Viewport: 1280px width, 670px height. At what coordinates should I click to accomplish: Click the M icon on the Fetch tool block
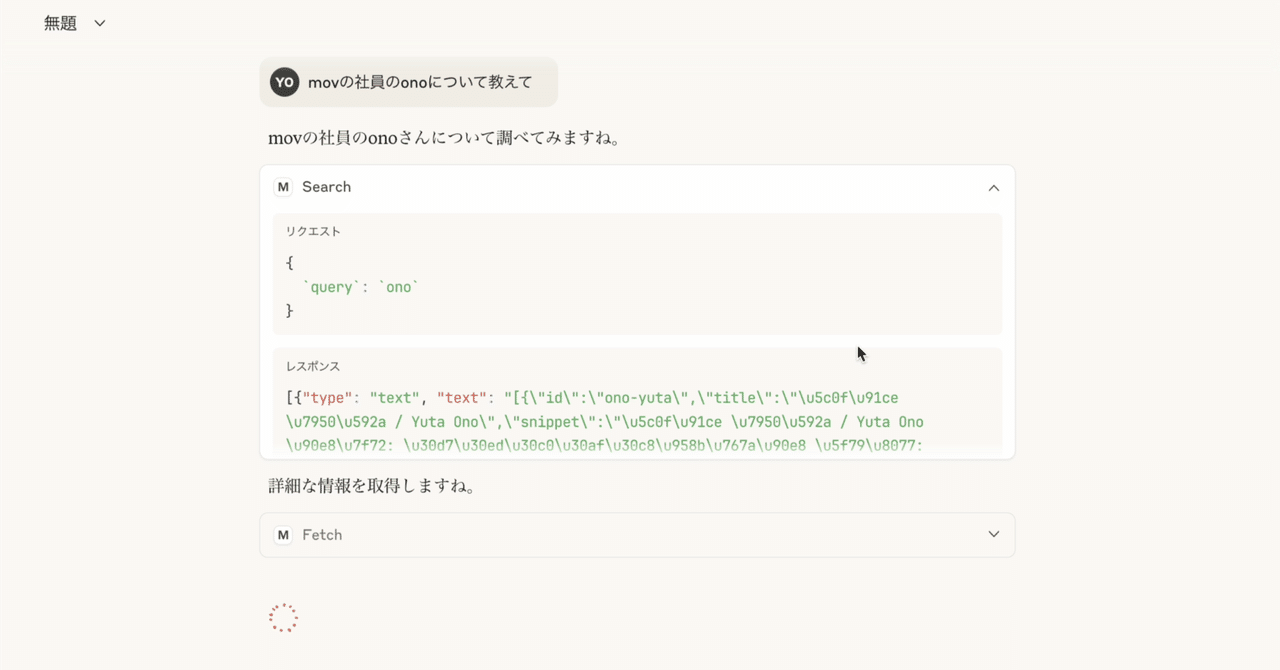283,535
